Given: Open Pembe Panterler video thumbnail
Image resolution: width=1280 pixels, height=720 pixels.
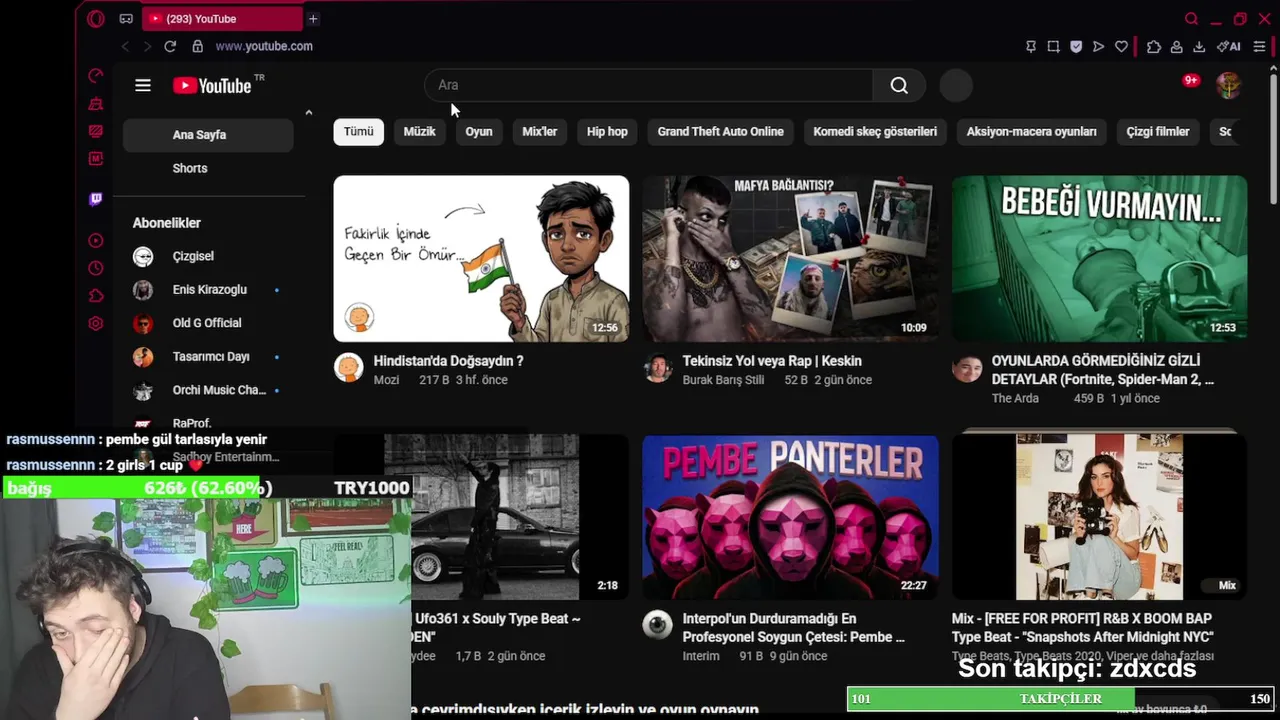Looking at the screenshot, I should (x=790, y=517).
